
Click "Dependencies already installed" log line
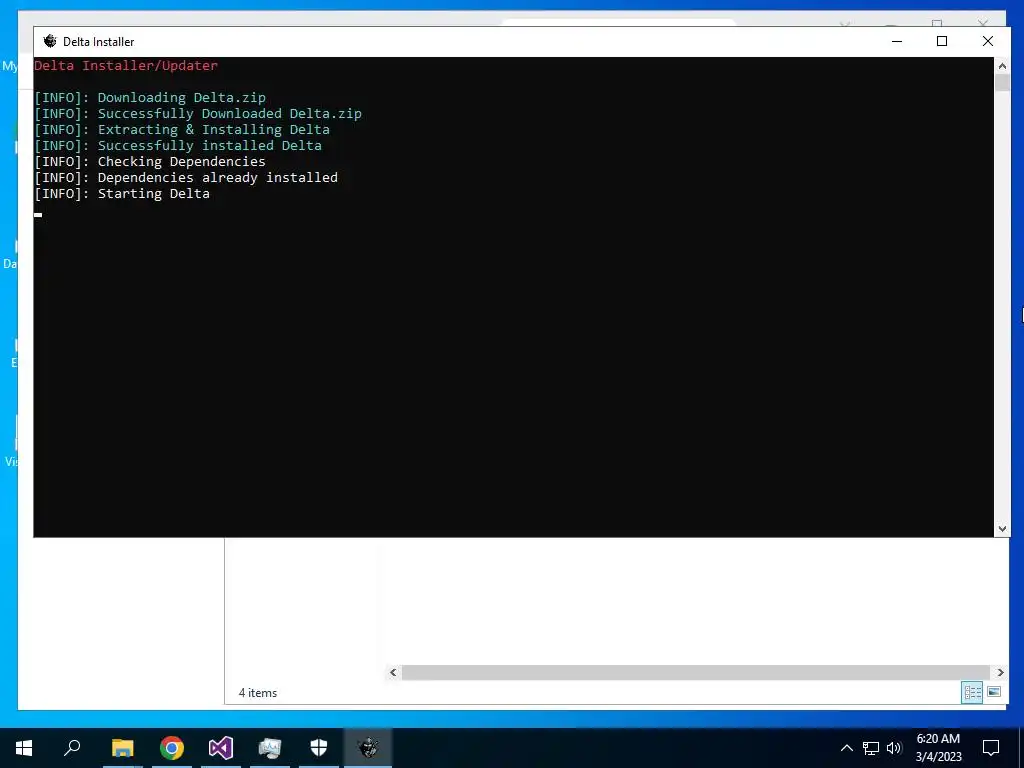tap(217, 178)
